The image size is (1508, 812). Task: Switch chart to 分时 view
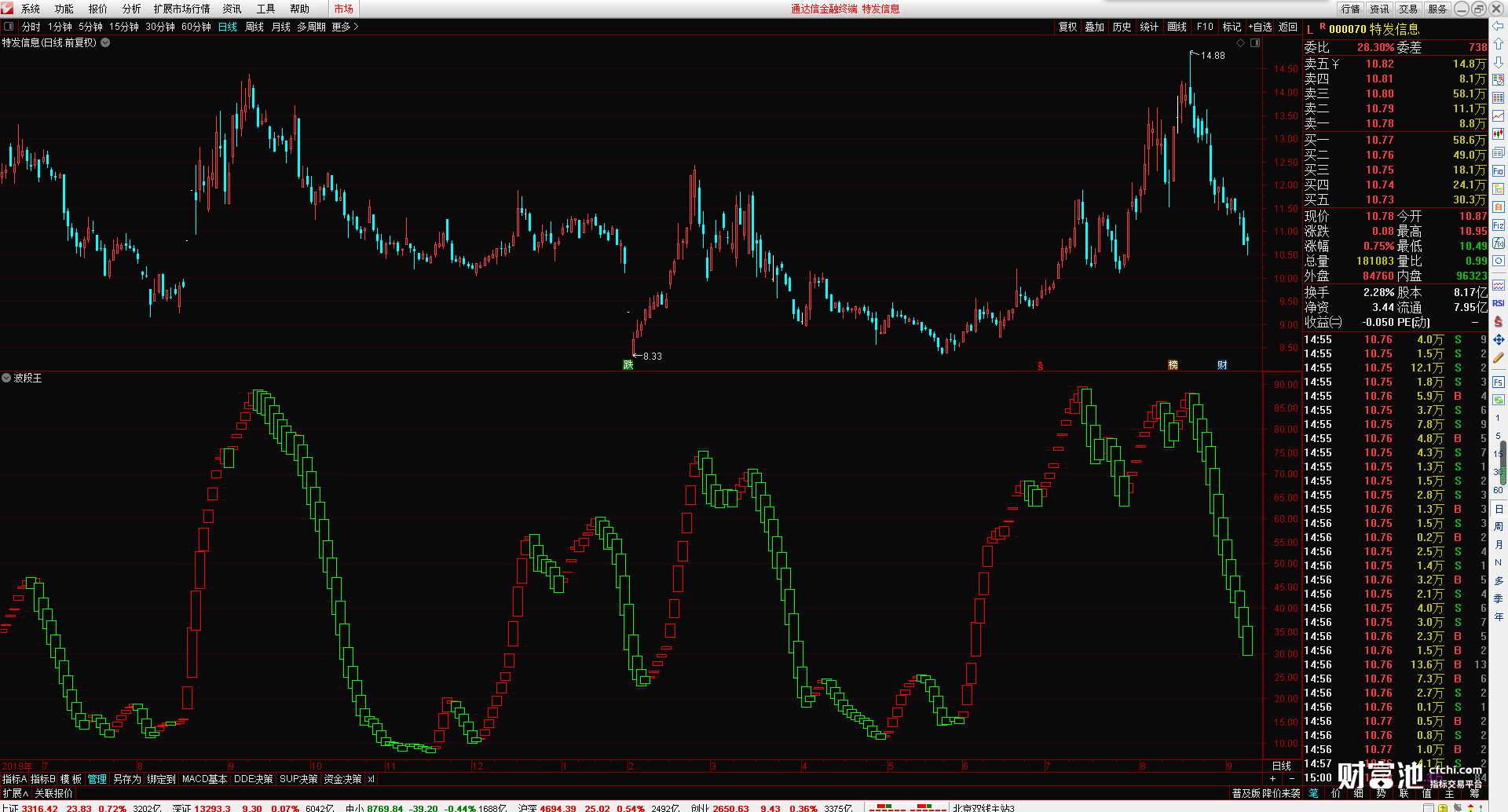click(x=31, y=27)
